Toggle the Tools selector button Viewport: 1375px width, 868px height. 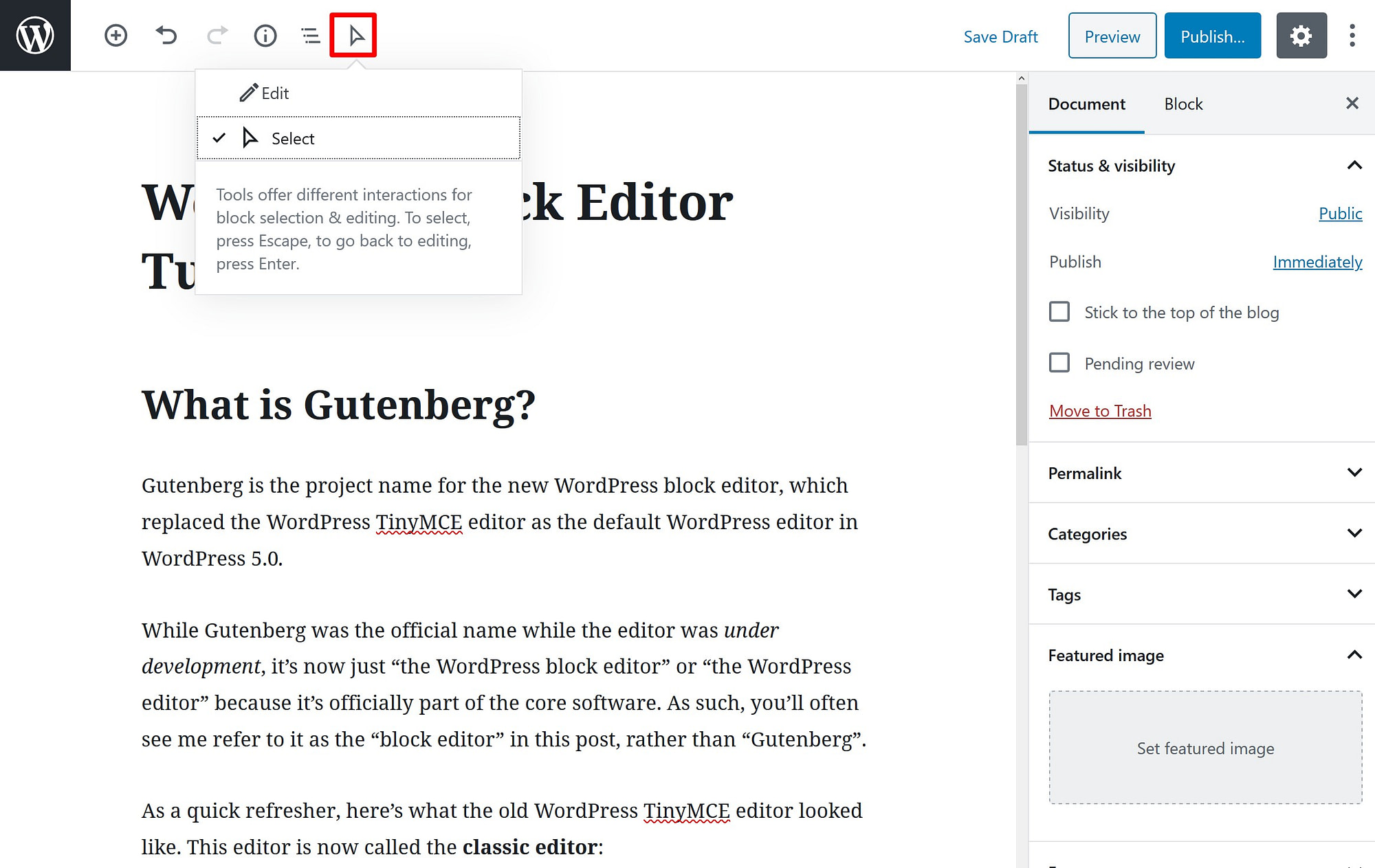tap(355, 36)
